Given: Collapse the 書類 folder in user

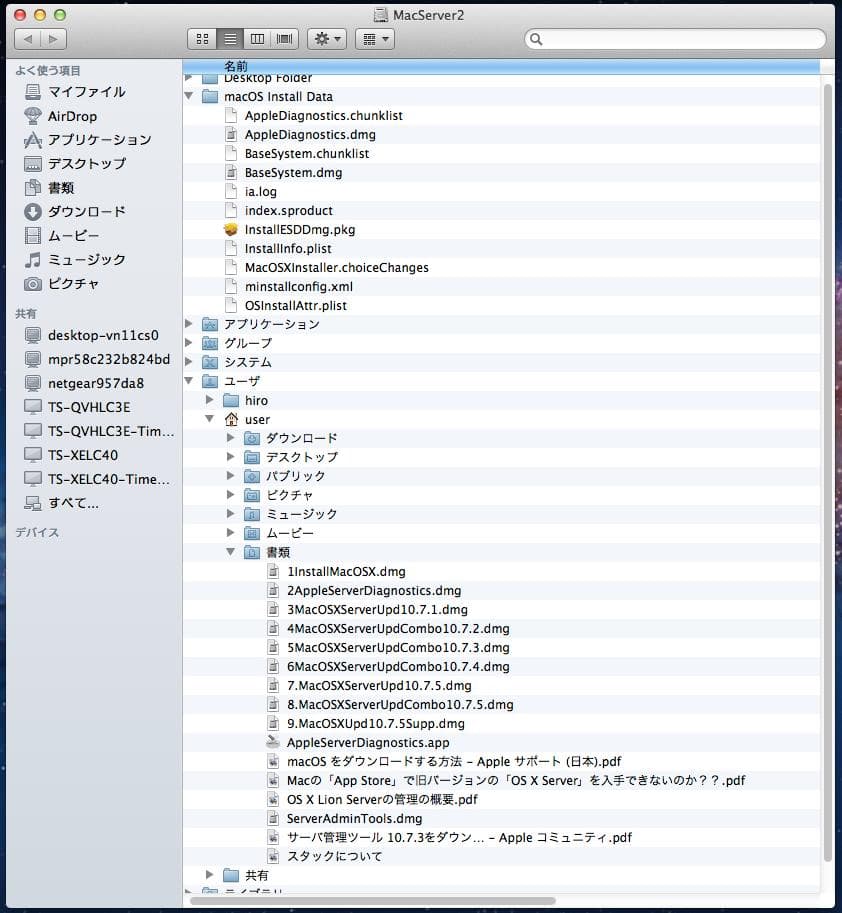Looking at the screenshot, I should click(231, 551).
